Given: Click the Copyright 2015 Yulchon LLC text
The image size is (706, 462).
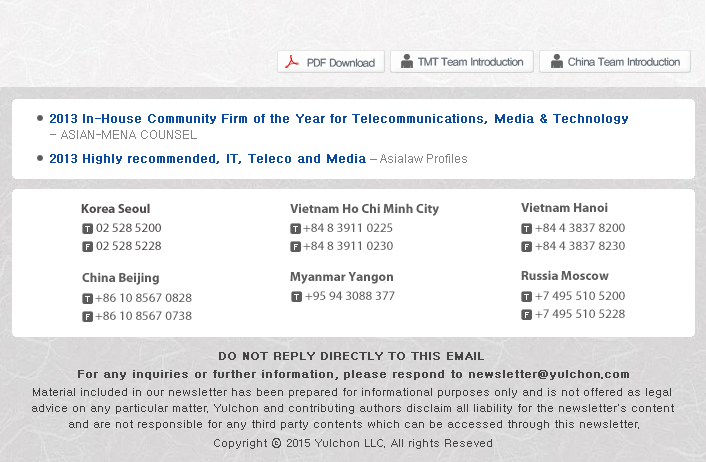Looking at the screenshot, I should 353,443.
